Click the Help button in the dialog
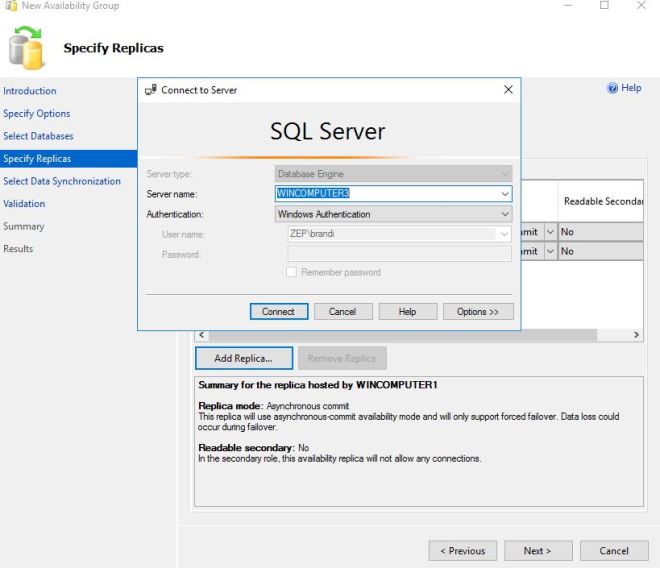660x568 pixels. coord(407,312)
